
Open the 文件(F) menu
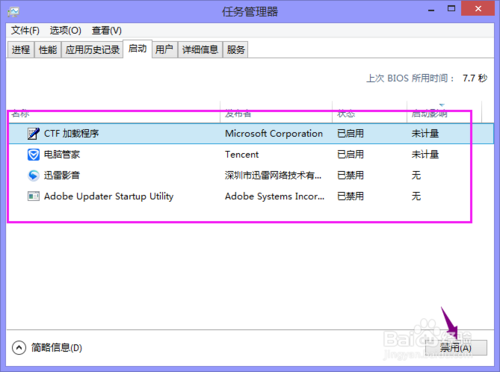pyautogui.click(x=25, y=31)
